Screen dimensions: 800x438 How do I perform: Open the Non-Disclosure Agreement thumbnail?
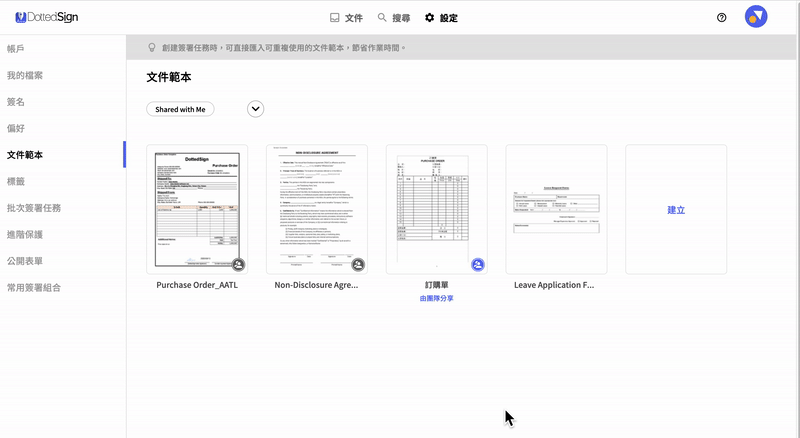pyautogui.click(x=317, y=209)
